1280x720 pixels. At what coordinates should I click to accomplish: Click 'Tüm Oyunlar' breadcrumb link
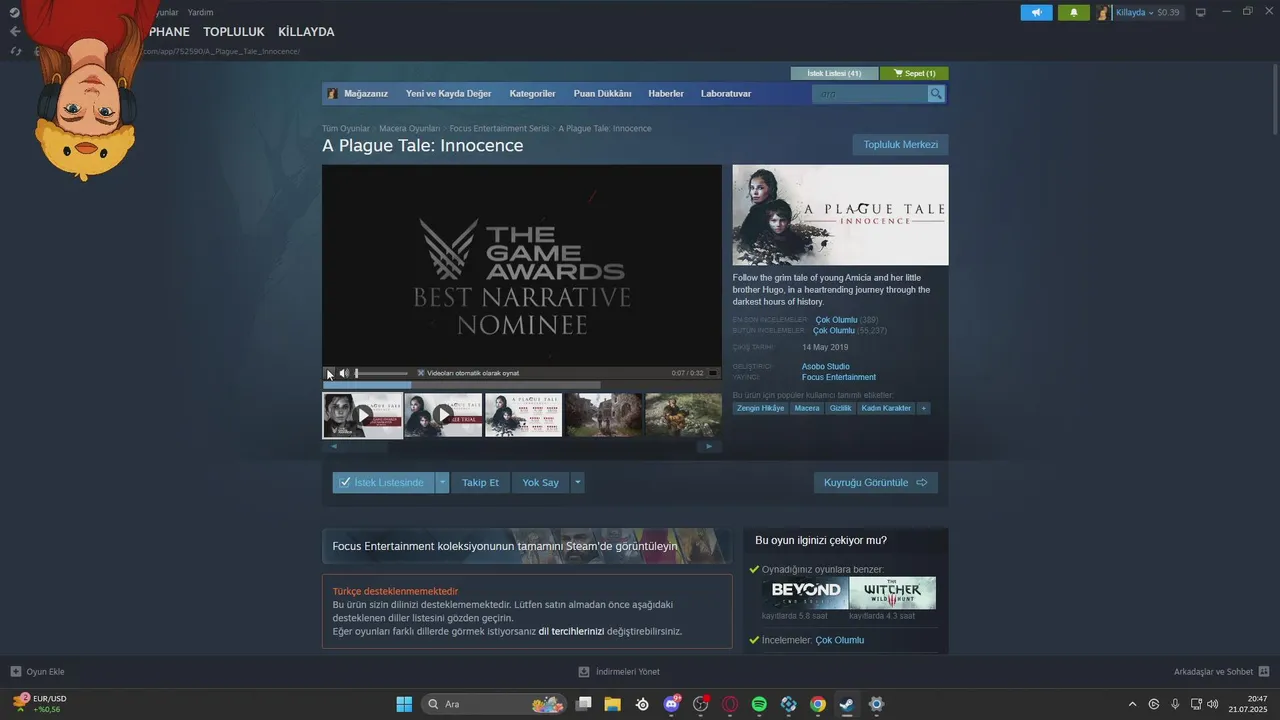tap(346, 129)
